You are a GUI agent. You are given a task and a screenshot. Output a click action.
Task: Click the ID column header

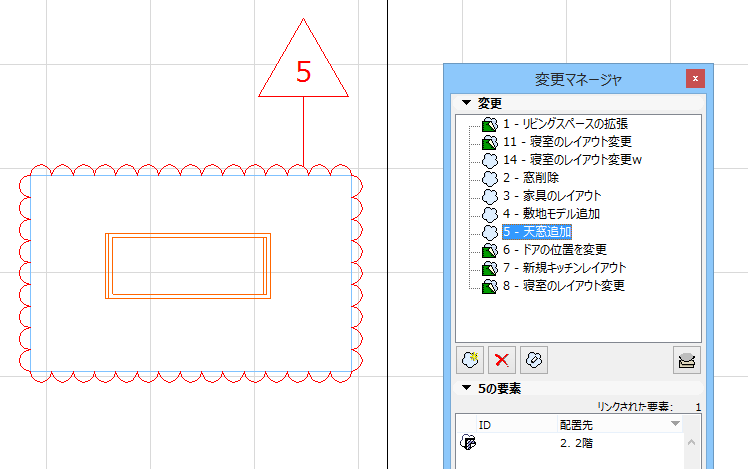[x=517, y=425]
